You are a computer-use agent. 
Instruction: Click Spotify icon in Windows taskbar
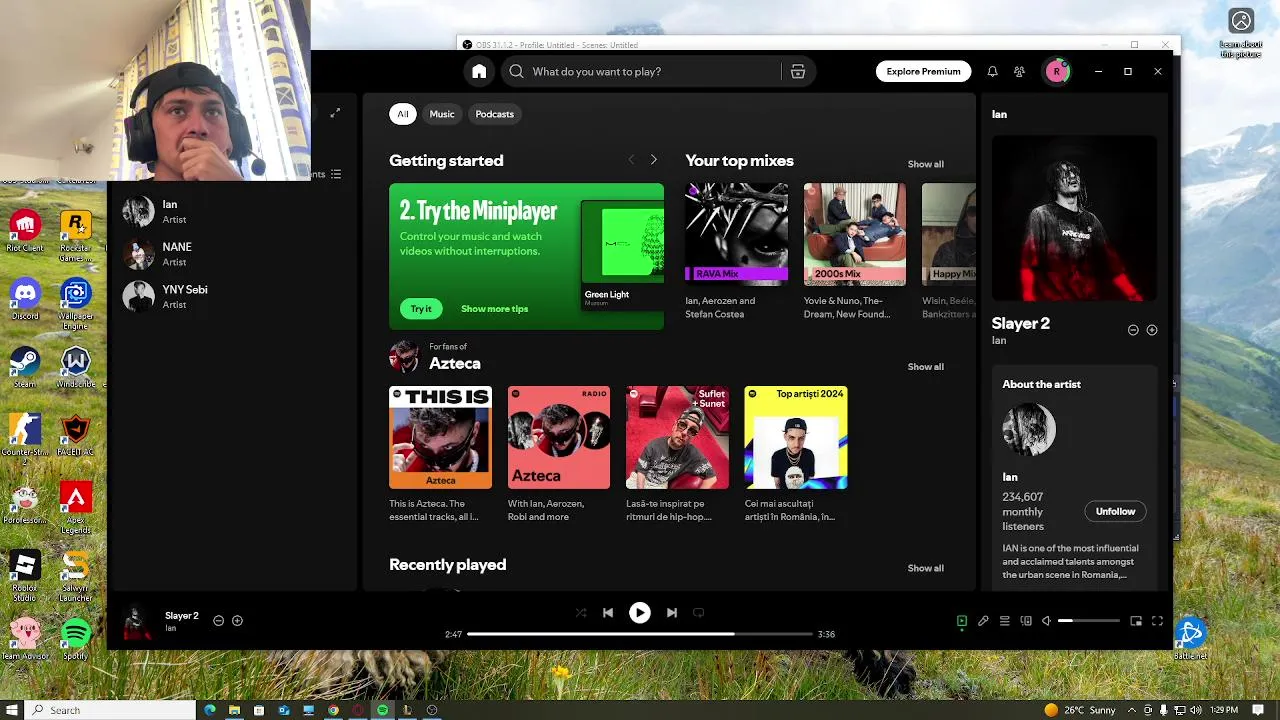[x=382, y=710]
